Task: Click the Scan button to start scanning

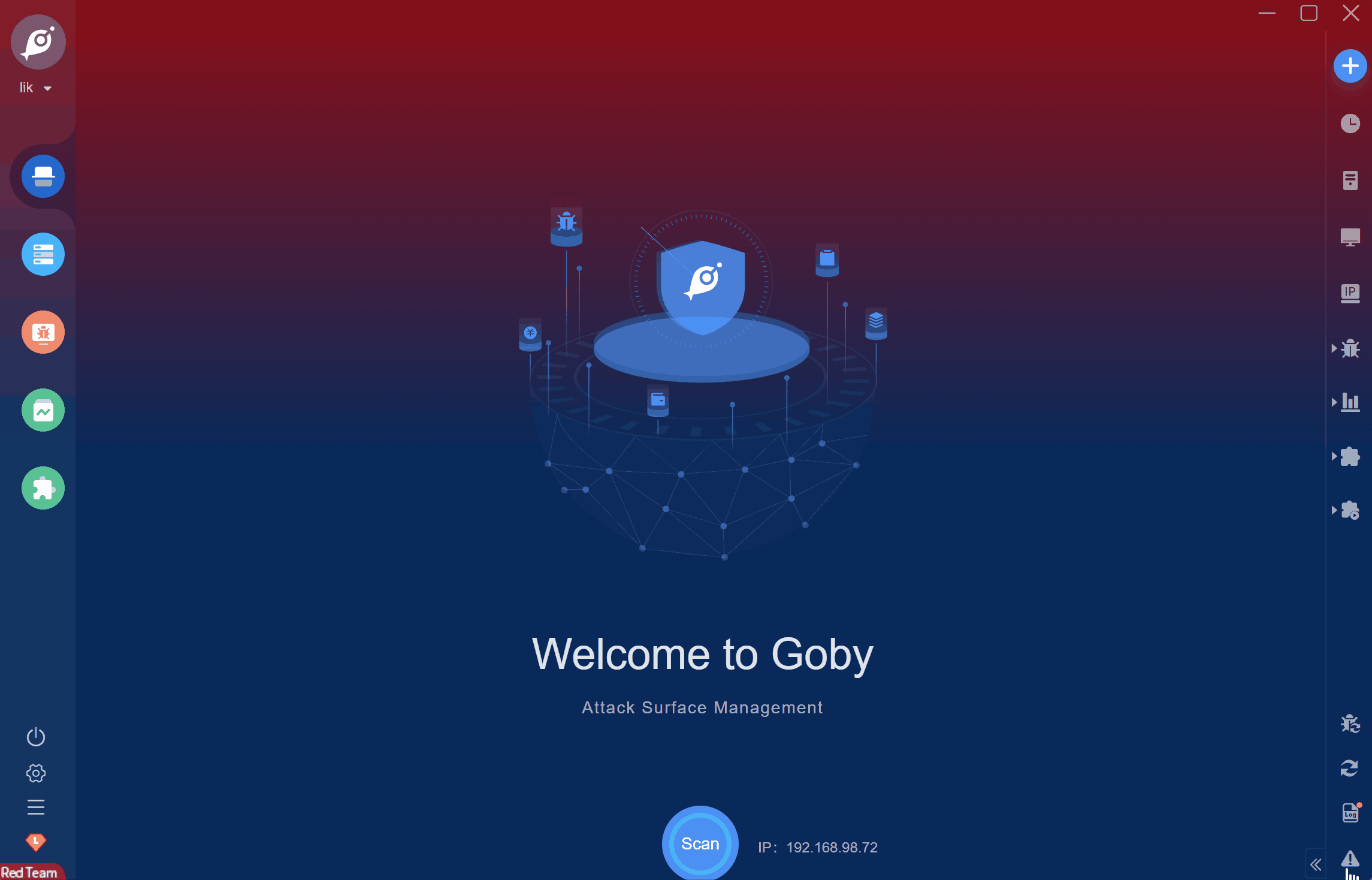Action: (700, 844)
